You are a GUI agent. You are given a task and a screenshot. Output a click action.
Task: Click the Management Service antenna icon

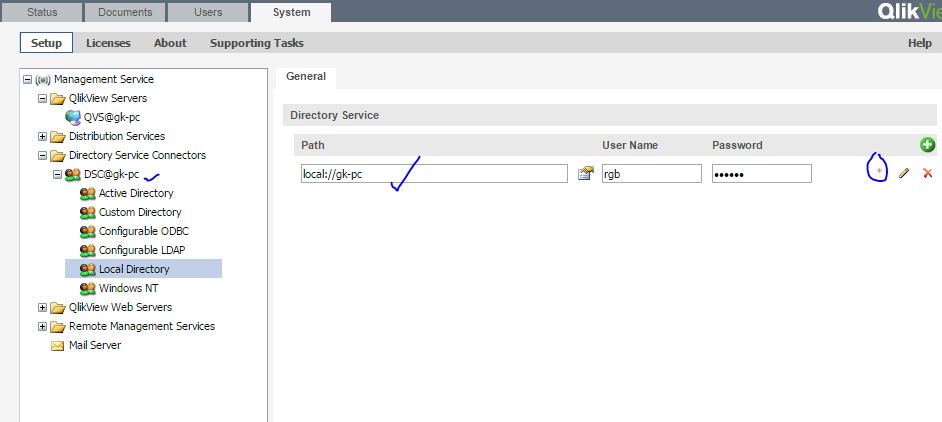43,79
